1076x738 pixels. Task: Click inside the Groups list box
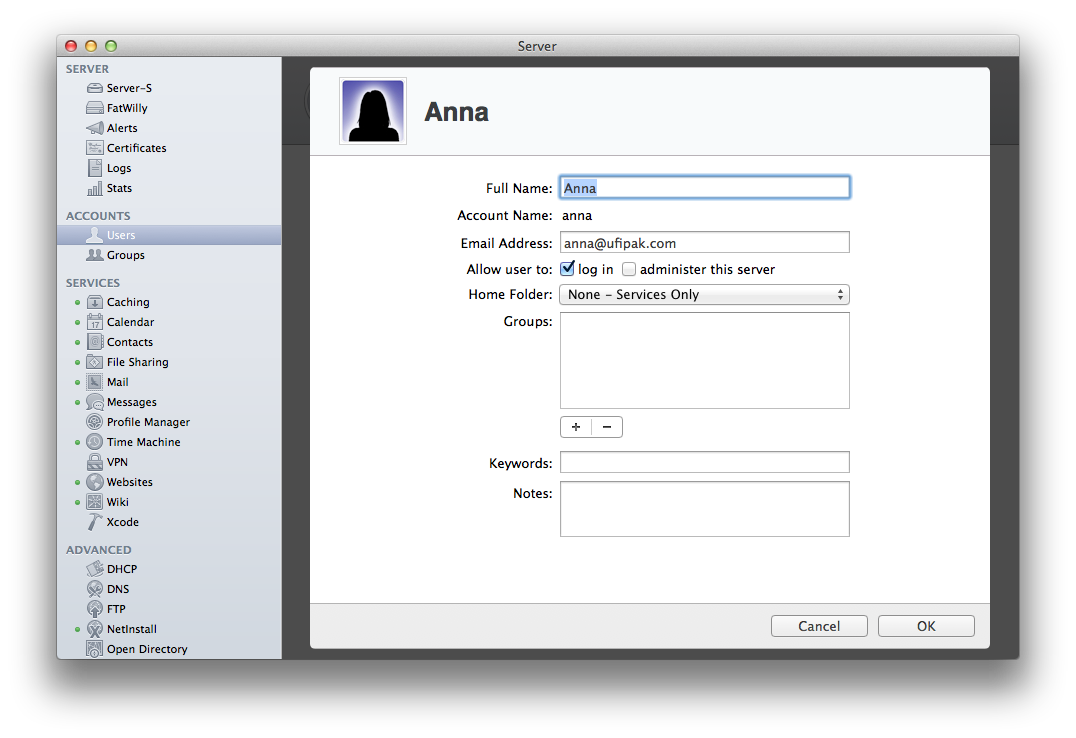705,360
